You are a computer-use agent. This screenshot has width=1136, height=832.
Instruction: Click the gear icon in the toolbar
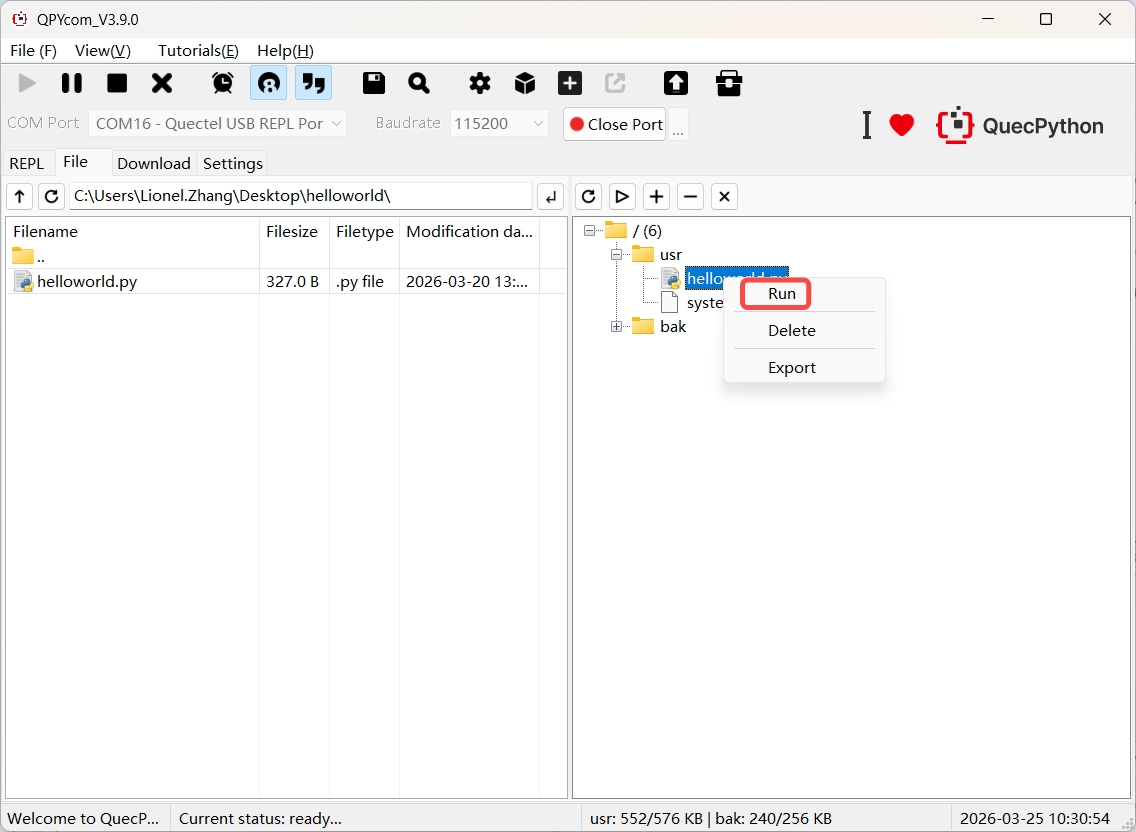(x=480, y=83)
